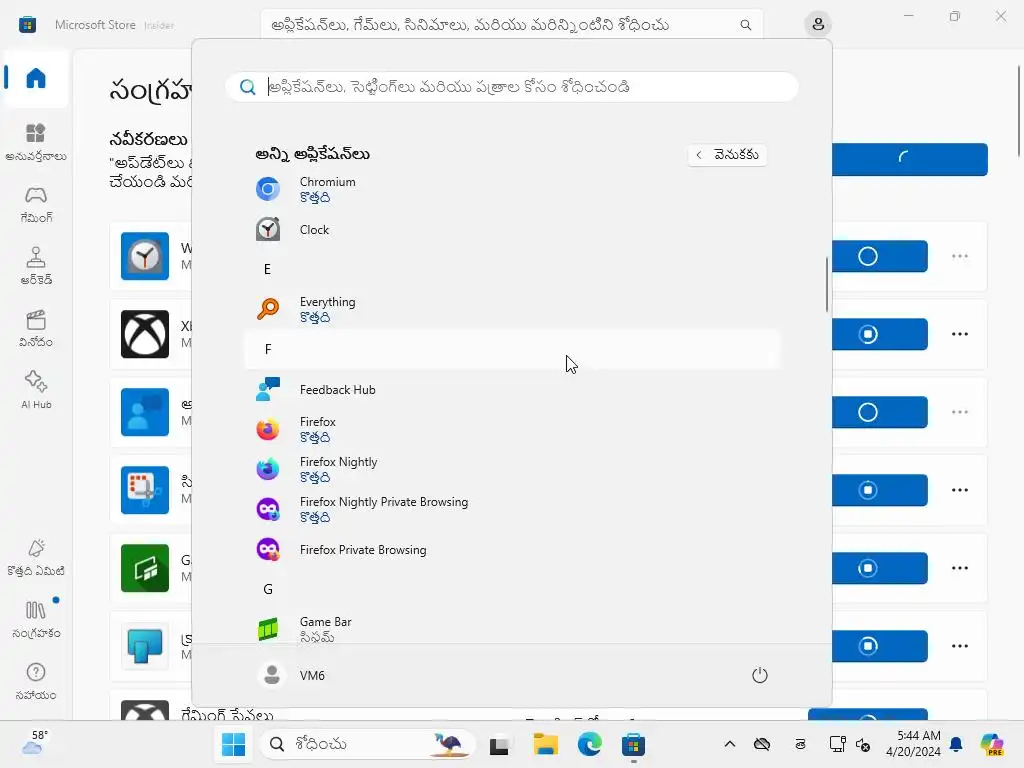
Task: Click the Store search magnifier icon
Action: pos(746,25)
